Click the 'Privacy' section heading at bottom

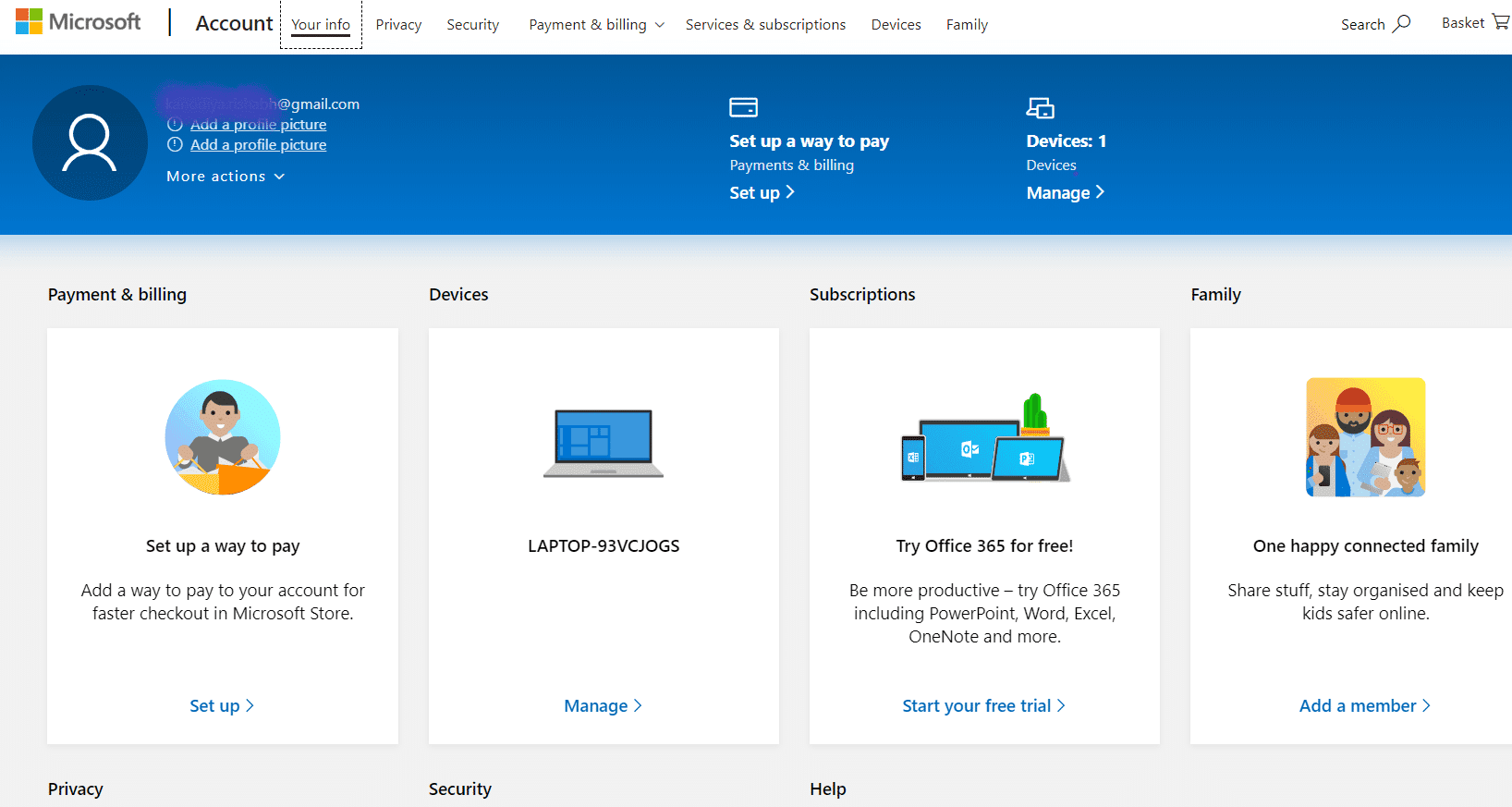pyautogui.click(x=76, y=789)
